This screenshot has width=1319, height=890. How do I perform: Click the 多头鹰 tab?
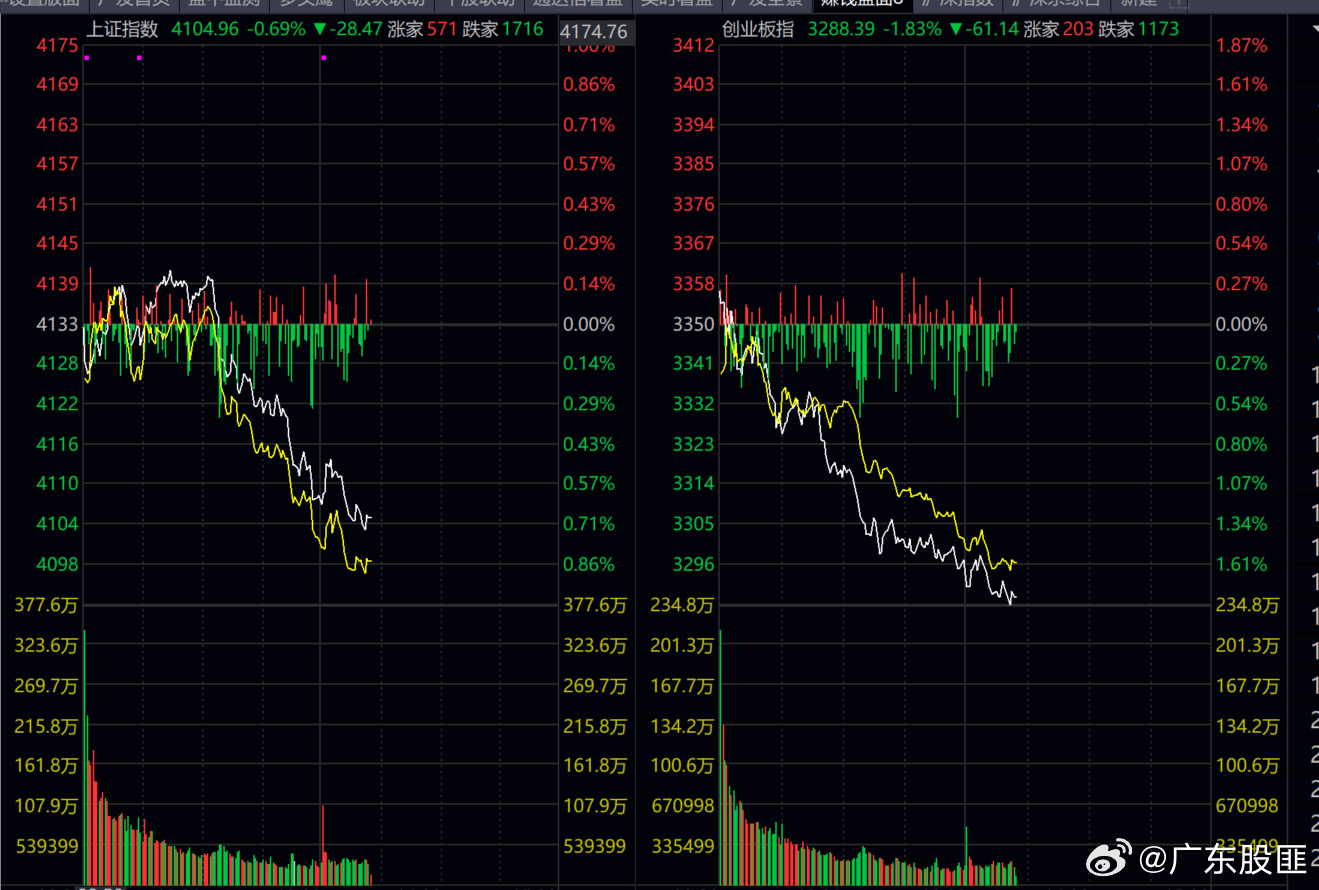(x=304, y=3)
